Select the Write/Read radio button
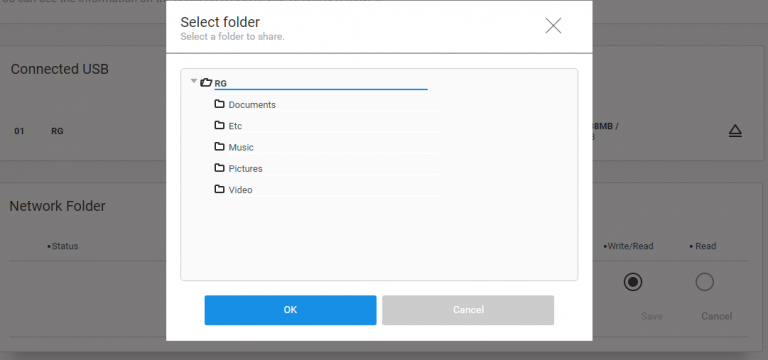 (x=633, y=282)
